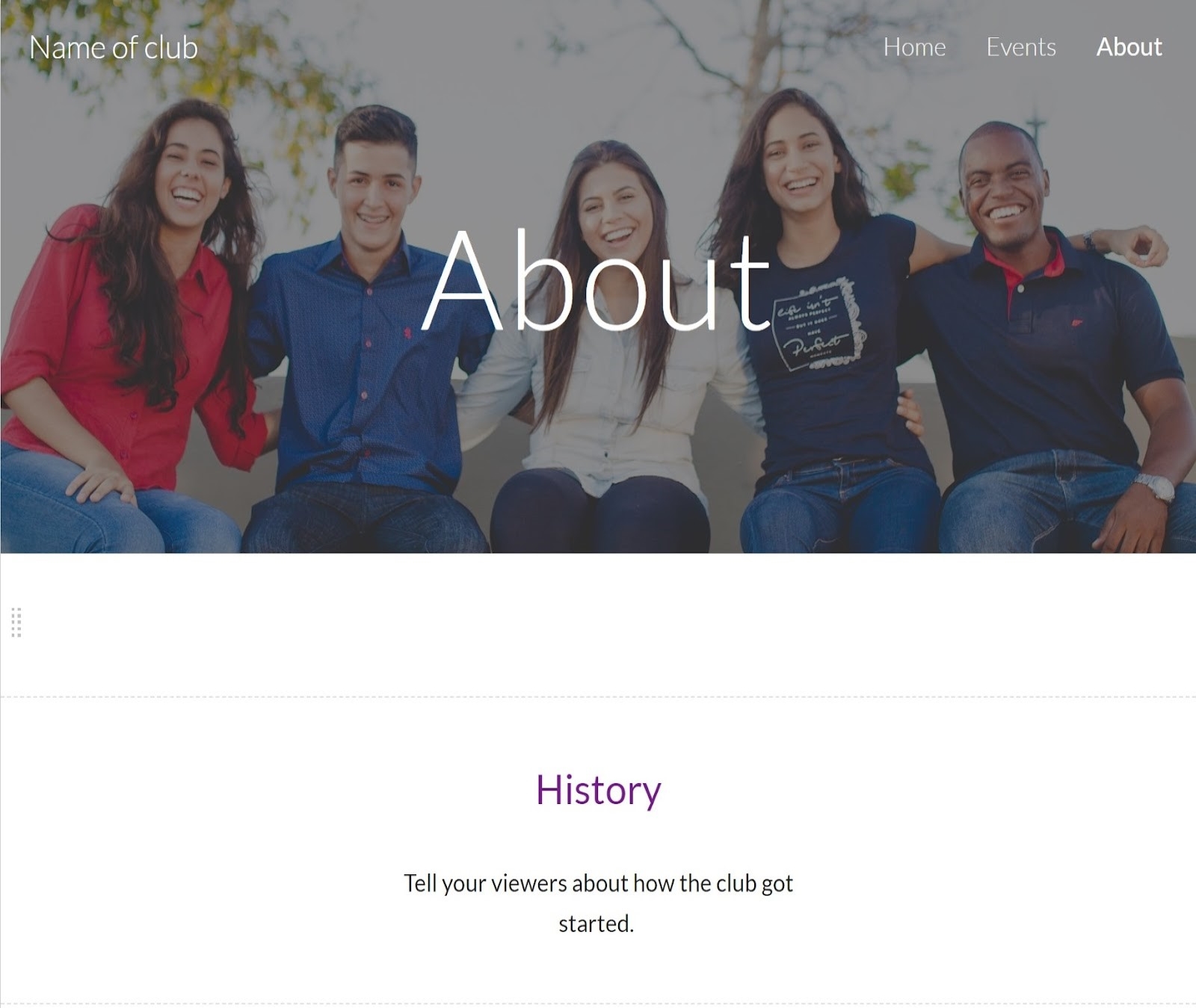This screenshot has height=1008, width=1196.
Task: Click the dashed divider below the paragraph
Action: pyautogui.click(x=598, y=1004)
